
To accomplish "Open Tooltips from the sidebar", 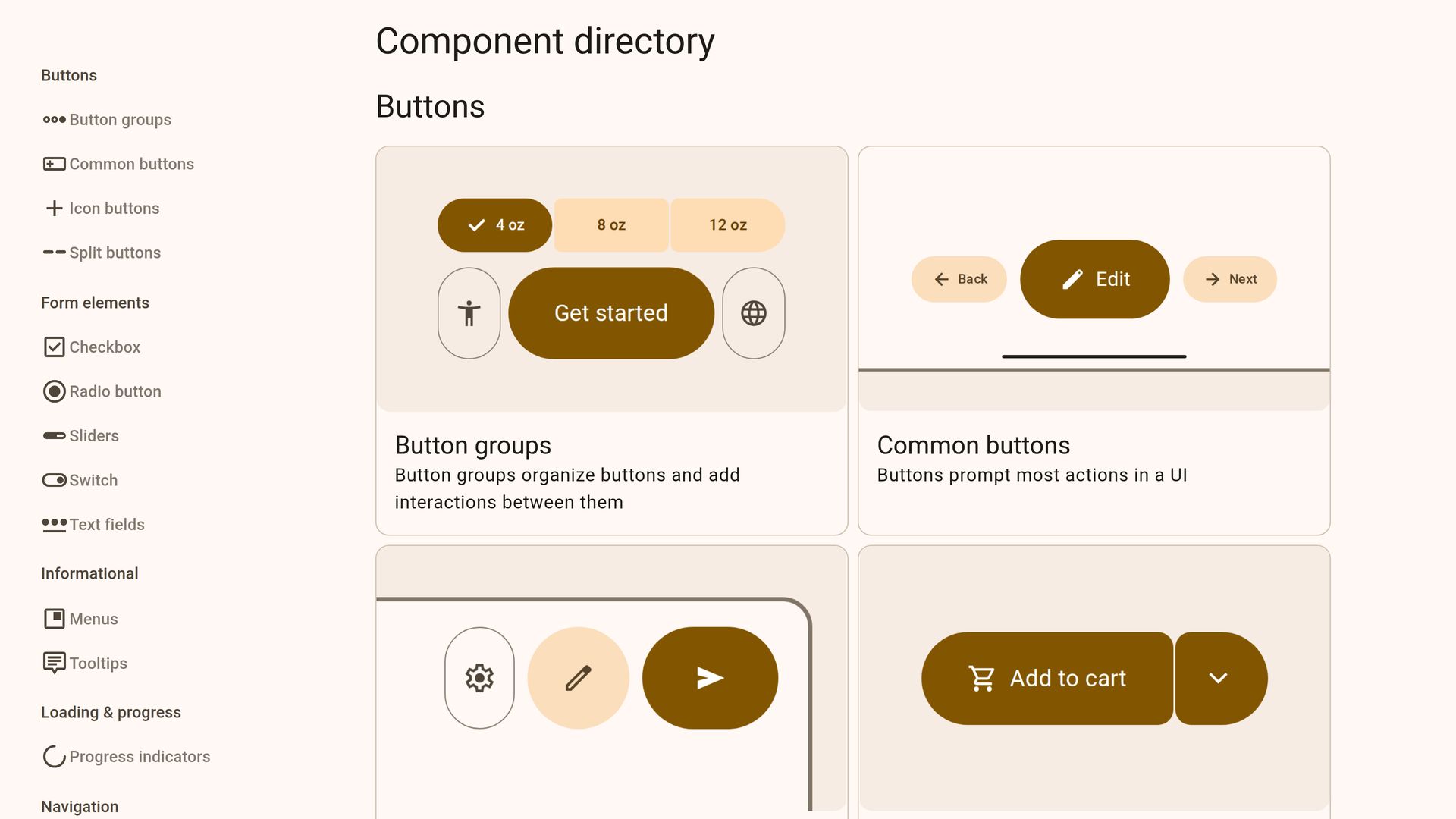I will point(98,663).
